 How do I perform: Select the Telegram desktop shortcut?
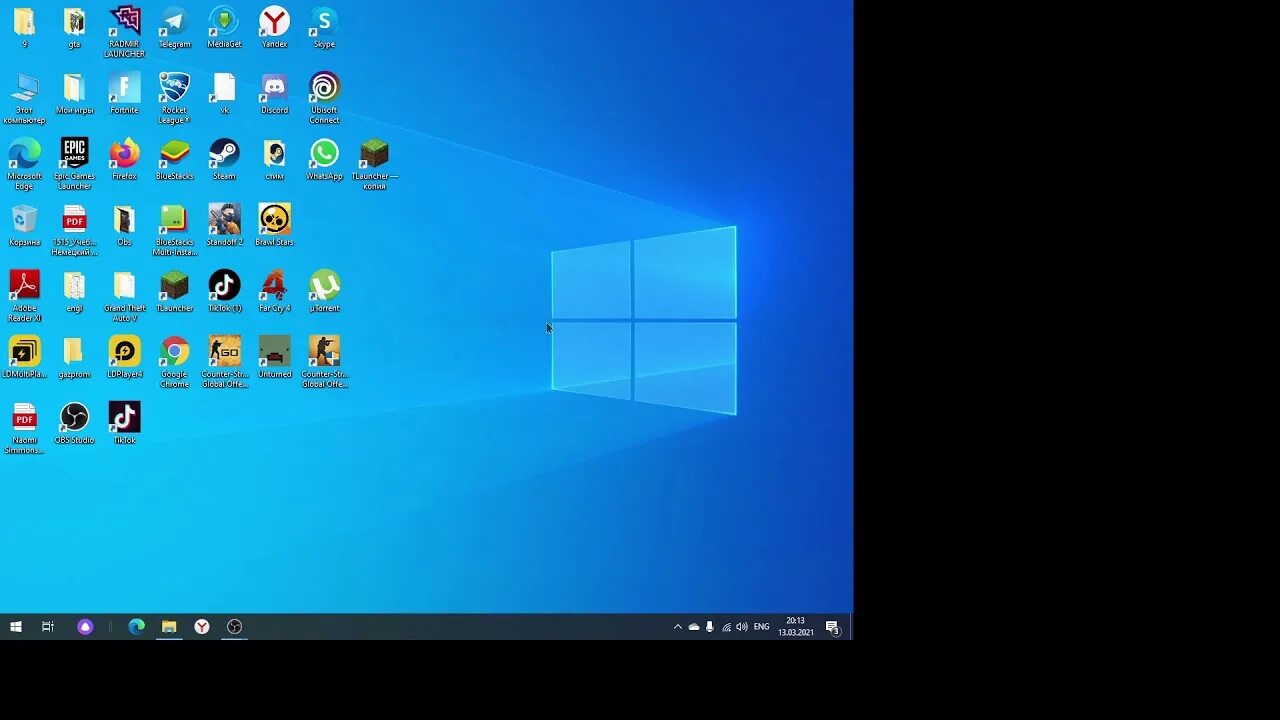(174, 27)
